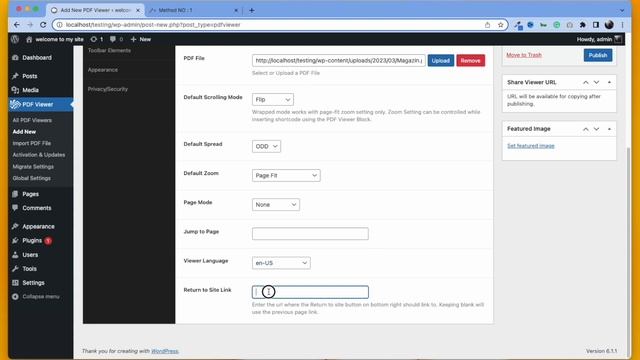
Task: Open the comments bubble in admin bar
Action: pos(116,39)
